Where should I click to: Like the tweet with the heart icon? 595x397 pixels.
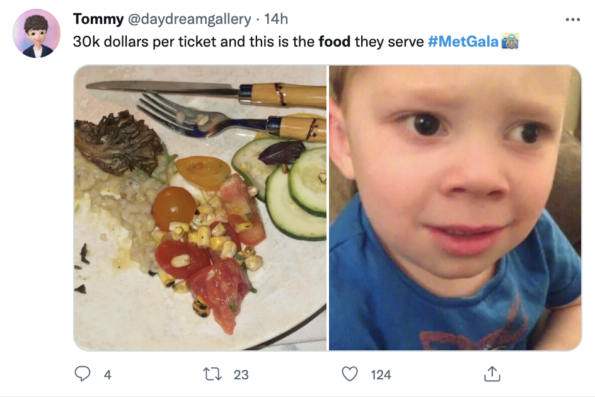[349, 374]
